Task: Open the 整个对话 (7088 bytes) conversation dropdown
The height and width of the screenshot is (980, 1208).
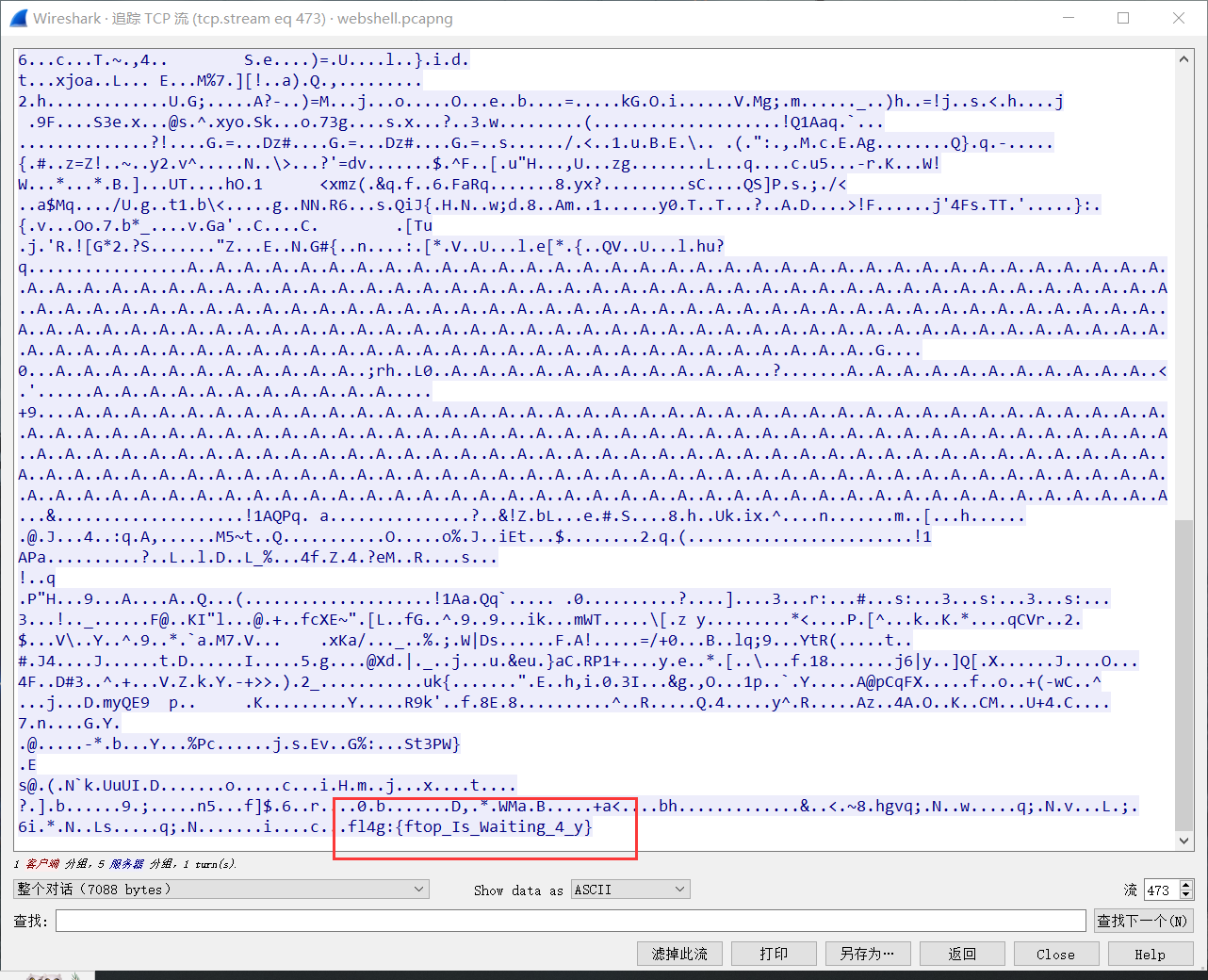Action: coord(221,890)
